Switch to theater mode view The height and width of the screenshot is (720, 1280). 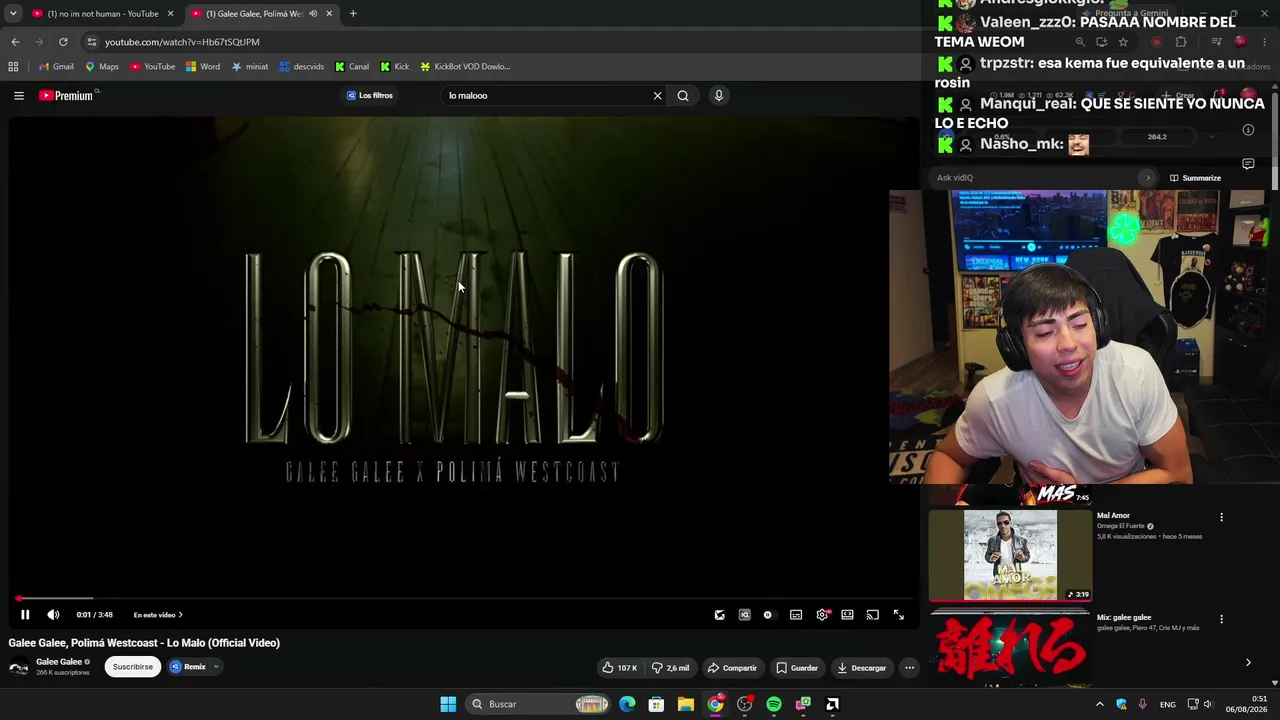[847, 615]
